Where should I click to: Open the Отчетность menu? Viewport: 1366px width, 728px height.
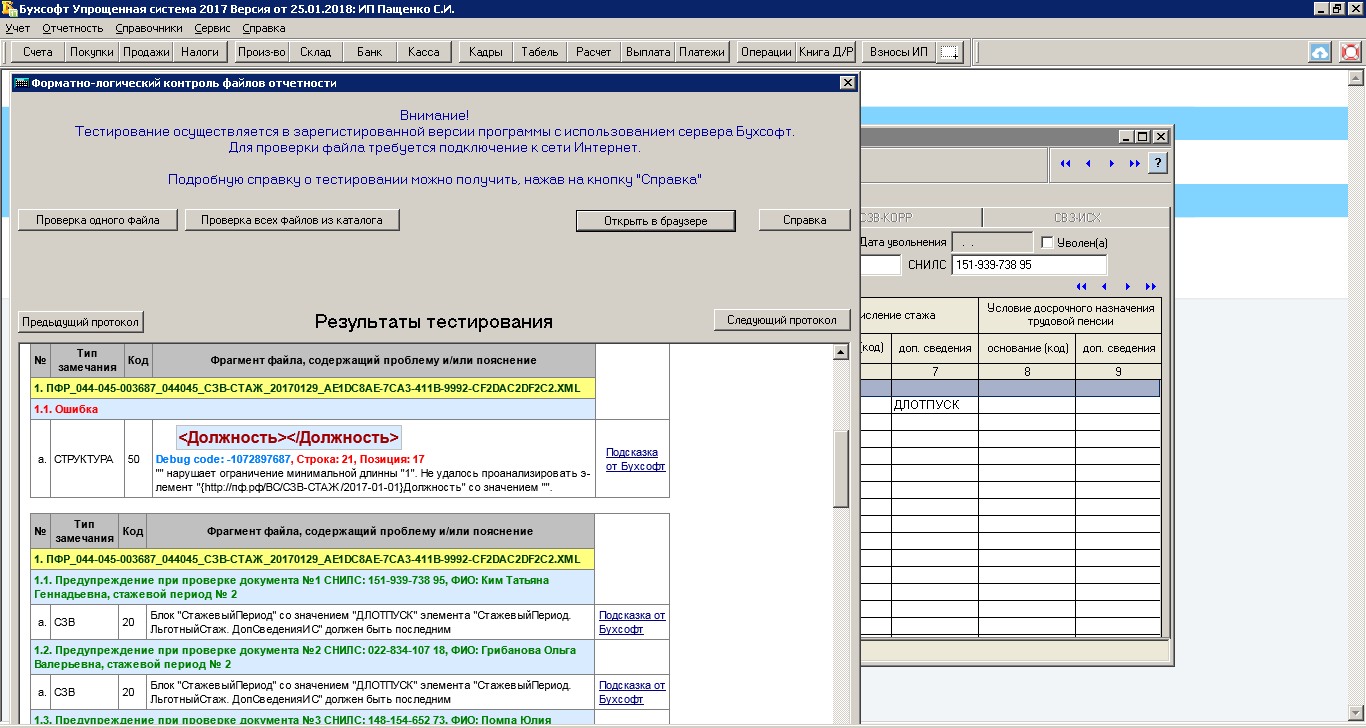point(72,28)
